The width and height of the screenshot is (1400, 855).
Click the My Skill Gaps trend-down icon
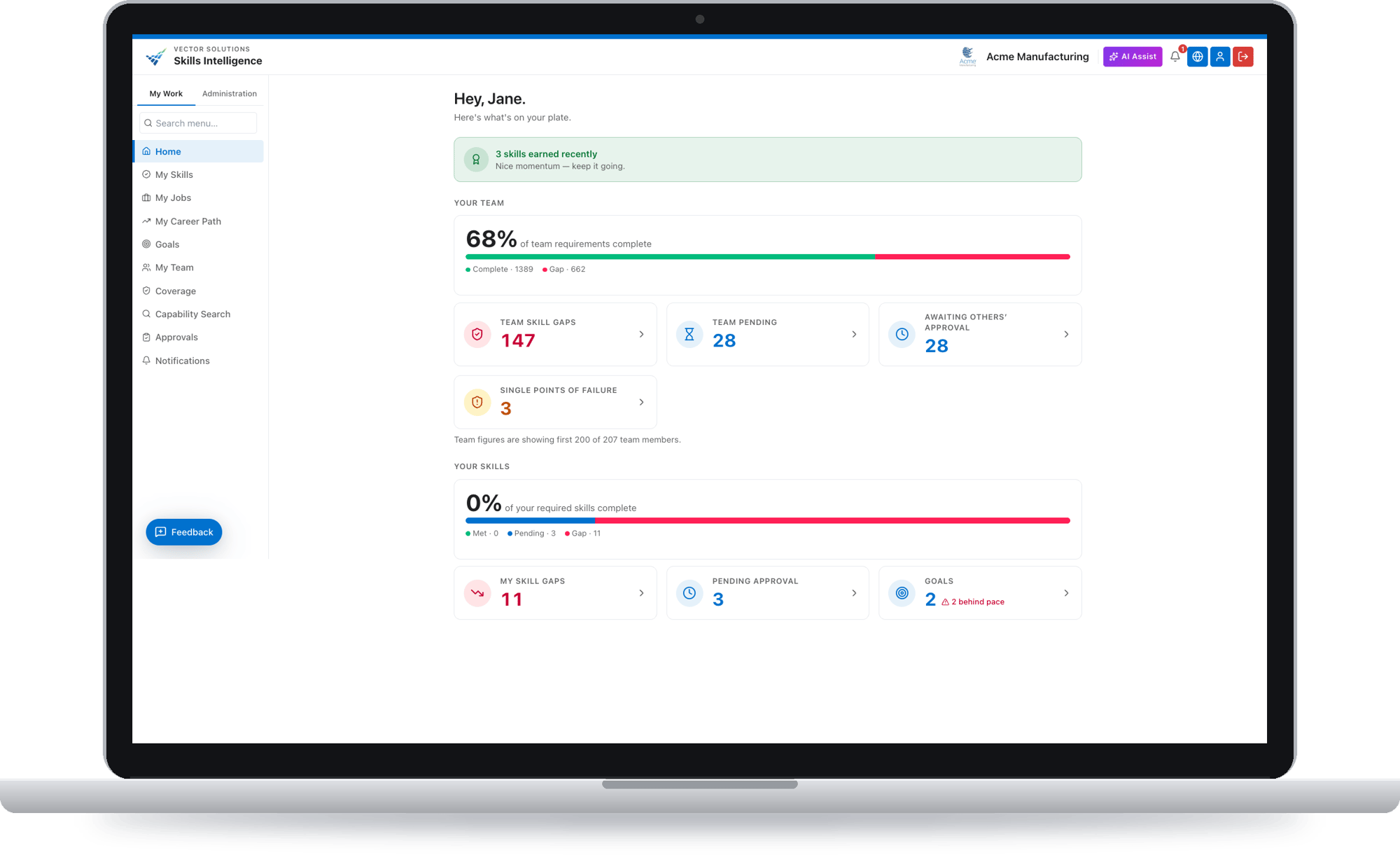pos(477,593)
